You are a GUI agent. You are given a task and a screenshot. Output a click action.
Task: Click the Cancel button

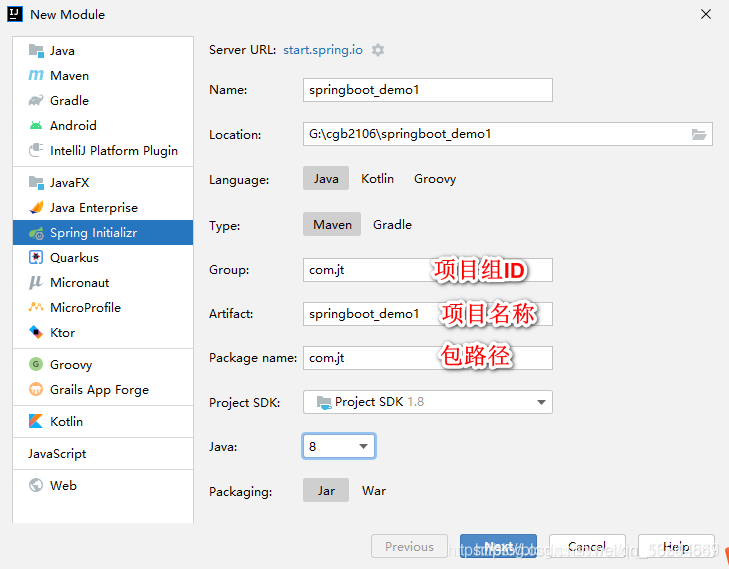tap(587, 546)
